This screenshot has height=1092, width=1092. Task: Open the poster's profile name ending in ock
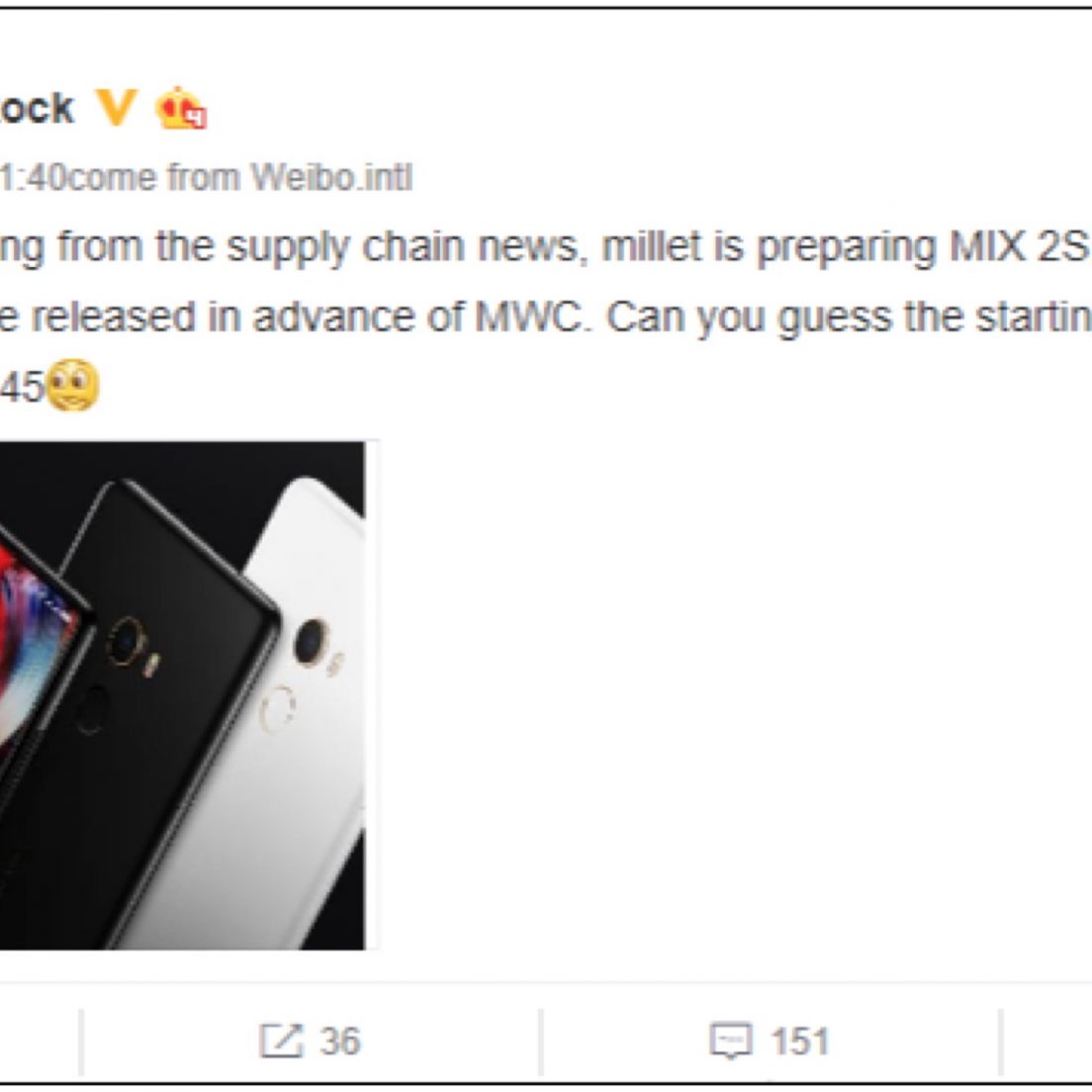click(x=37, y=109)
